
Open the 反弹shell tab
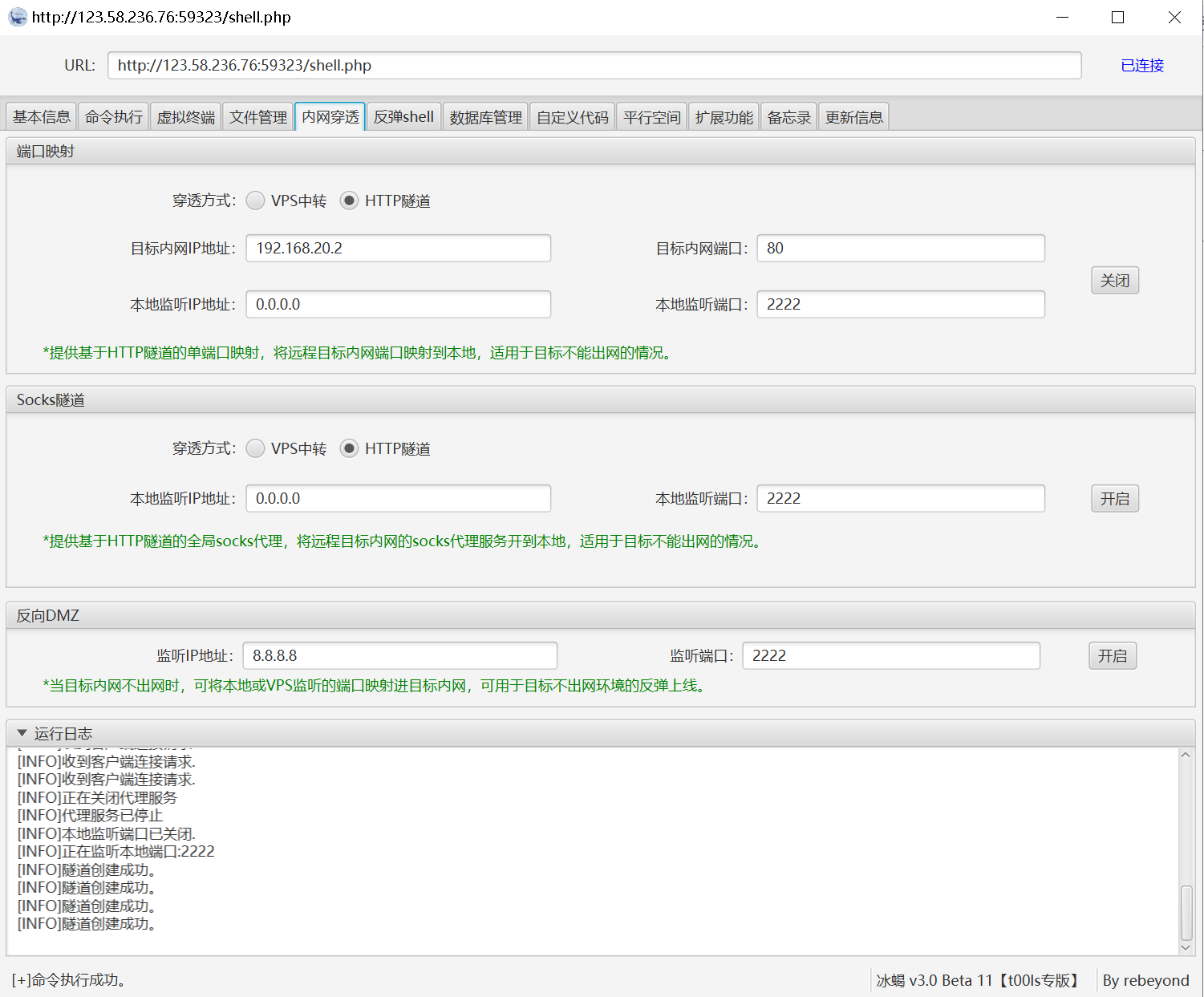[403, 117]
